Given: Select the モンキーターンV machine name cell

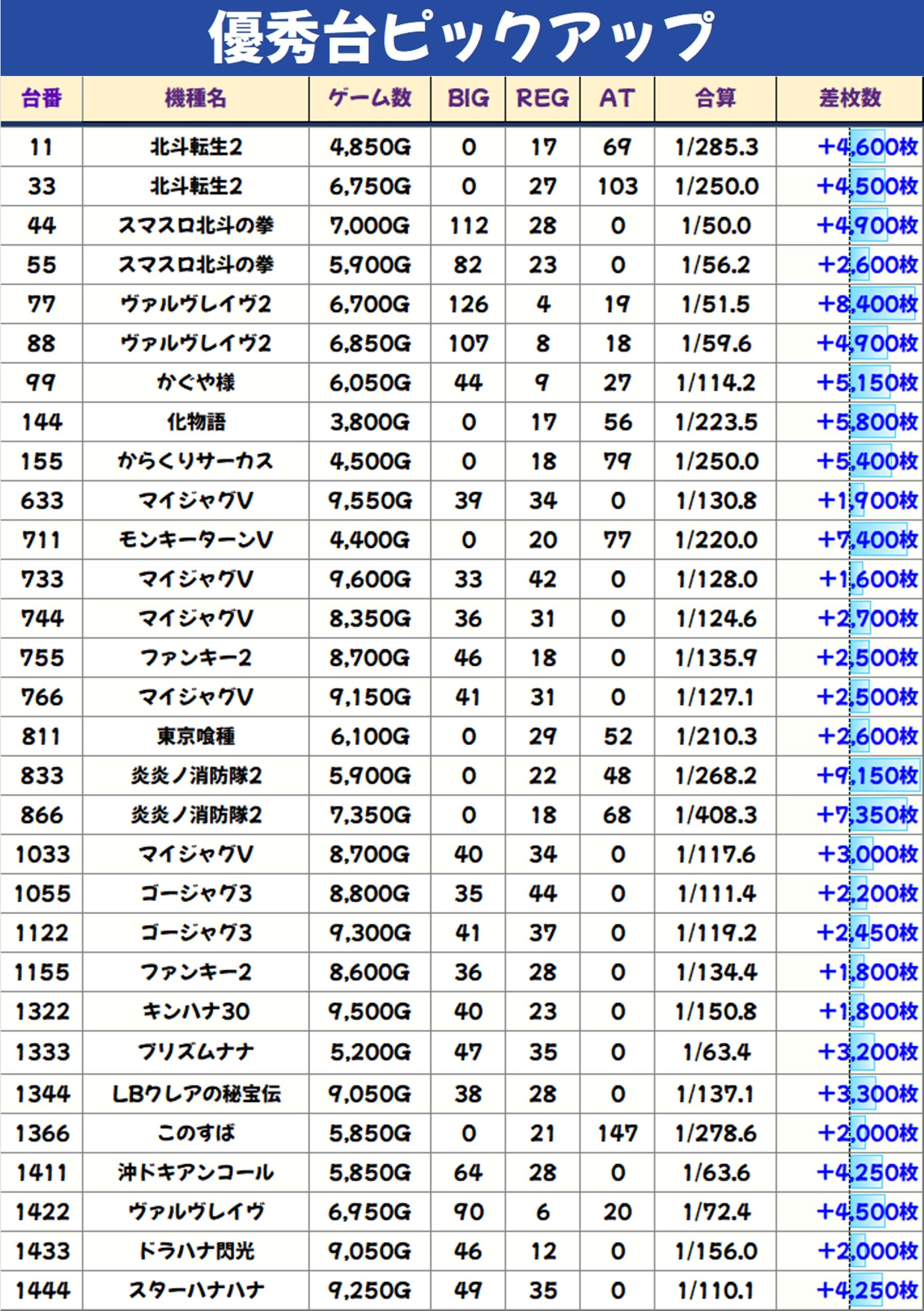Looking at the screenshot, I should point(196,540).
